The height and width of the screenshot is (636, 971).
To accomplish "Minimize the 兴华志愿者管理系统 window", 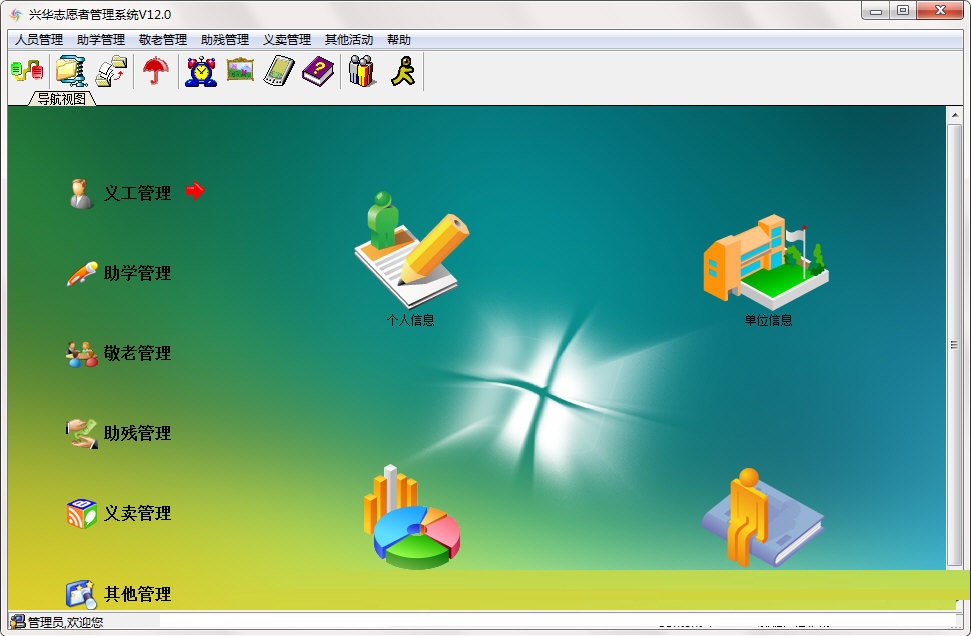I will click(876, 11).
